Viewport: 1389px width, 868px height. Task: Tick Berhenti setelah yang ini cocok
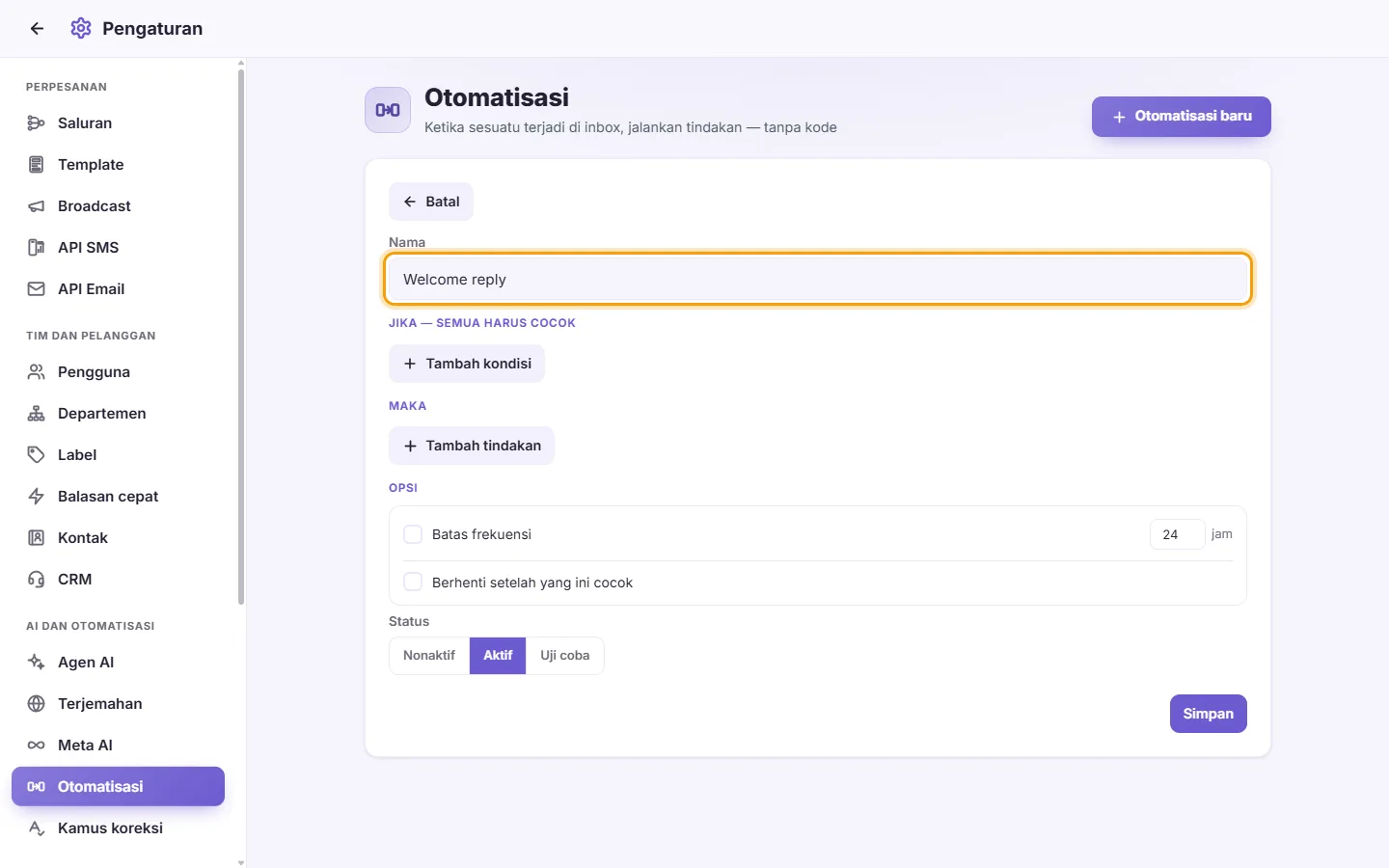tap(413, 583)
